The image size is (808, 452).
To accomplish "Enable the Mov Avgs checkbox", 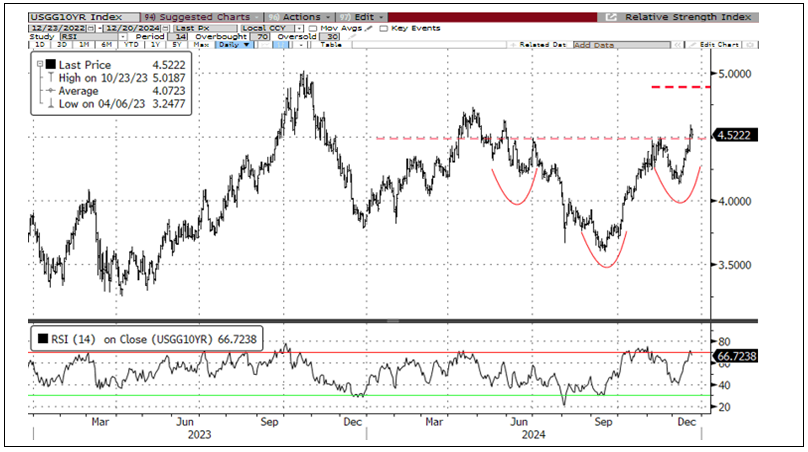I will click(x=313, y=28).
